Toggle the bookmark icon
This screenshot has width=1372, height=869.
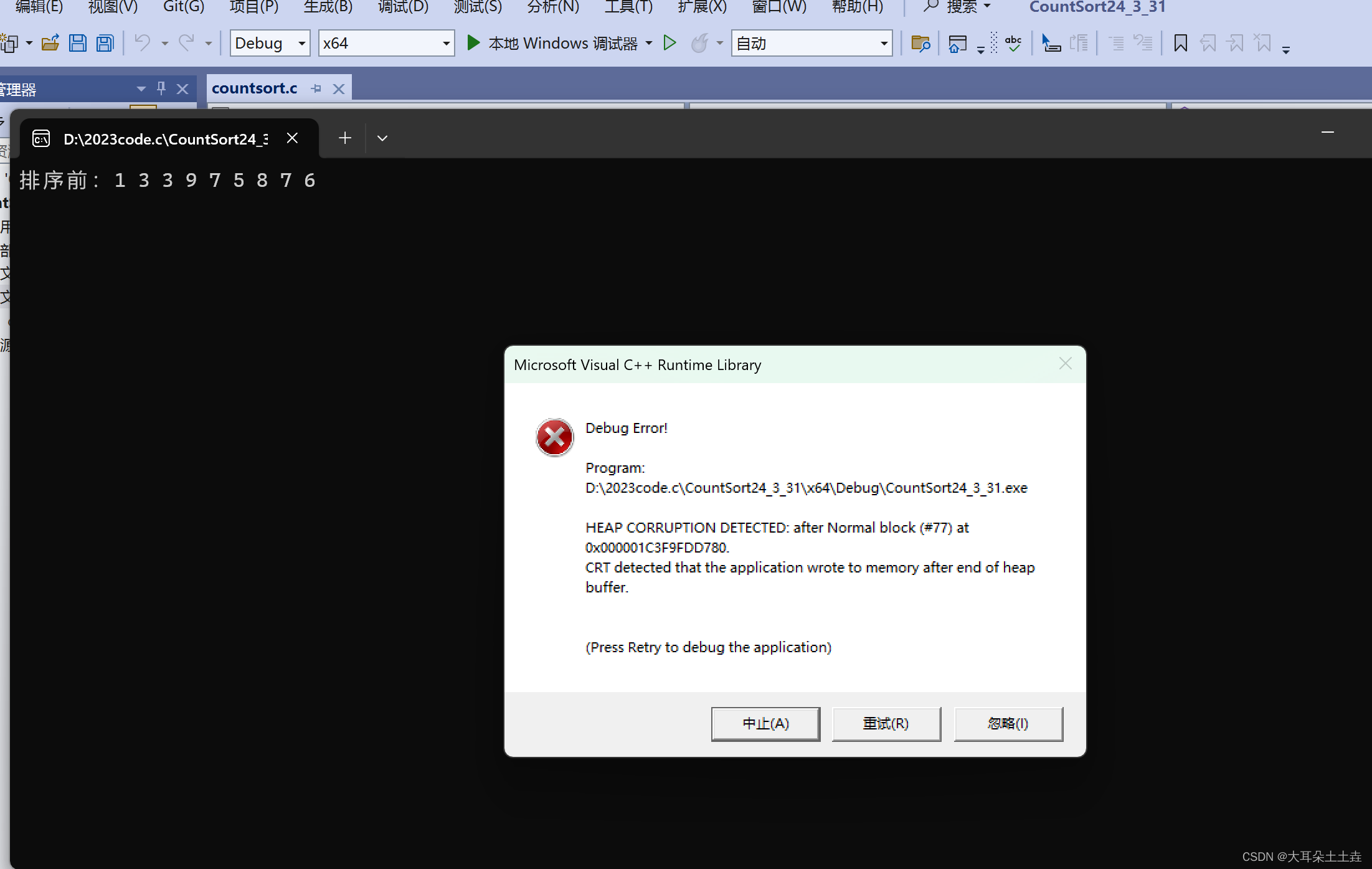click(x=1180, y=43)
